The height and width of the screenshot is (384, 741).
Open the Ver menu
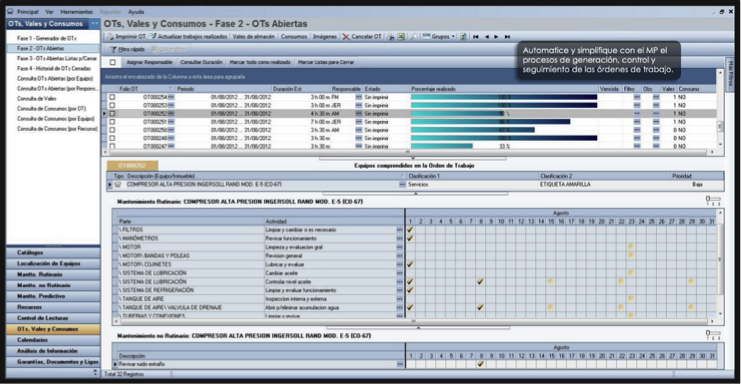click(x=49, y=11)
